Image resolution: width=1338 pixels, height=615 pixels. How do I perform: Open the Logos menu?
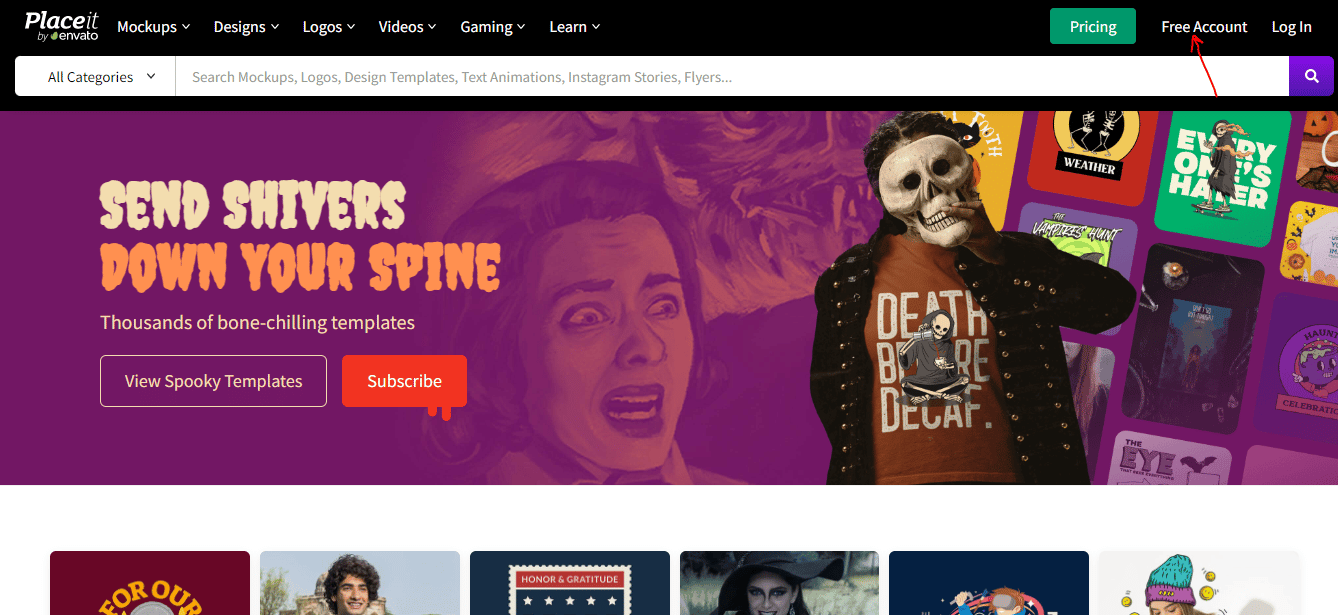click(329, 27)
